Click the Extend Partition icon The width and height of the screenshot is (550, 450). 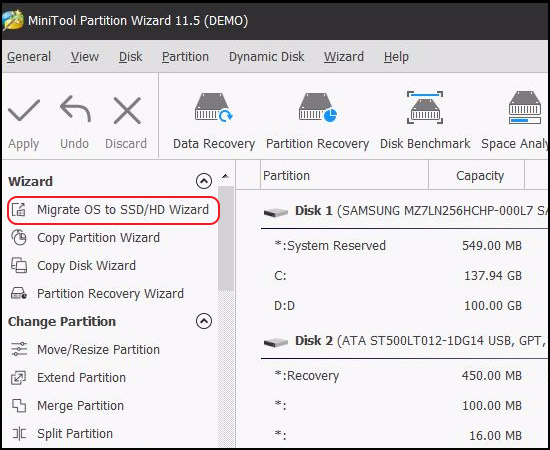pyautogui.click(x=19, y=377)
